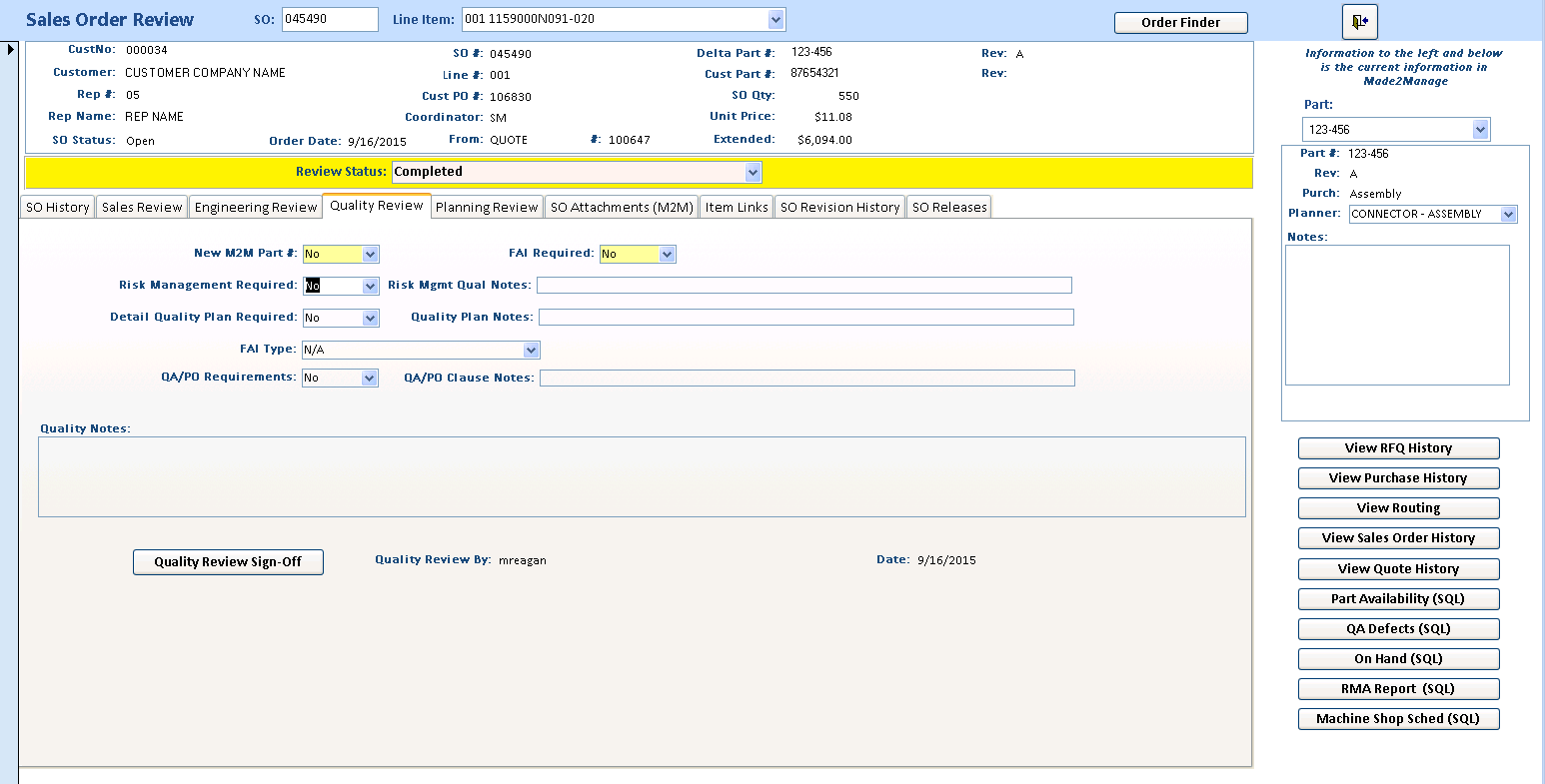Open the Item Links tab

(x=737, y=207)
